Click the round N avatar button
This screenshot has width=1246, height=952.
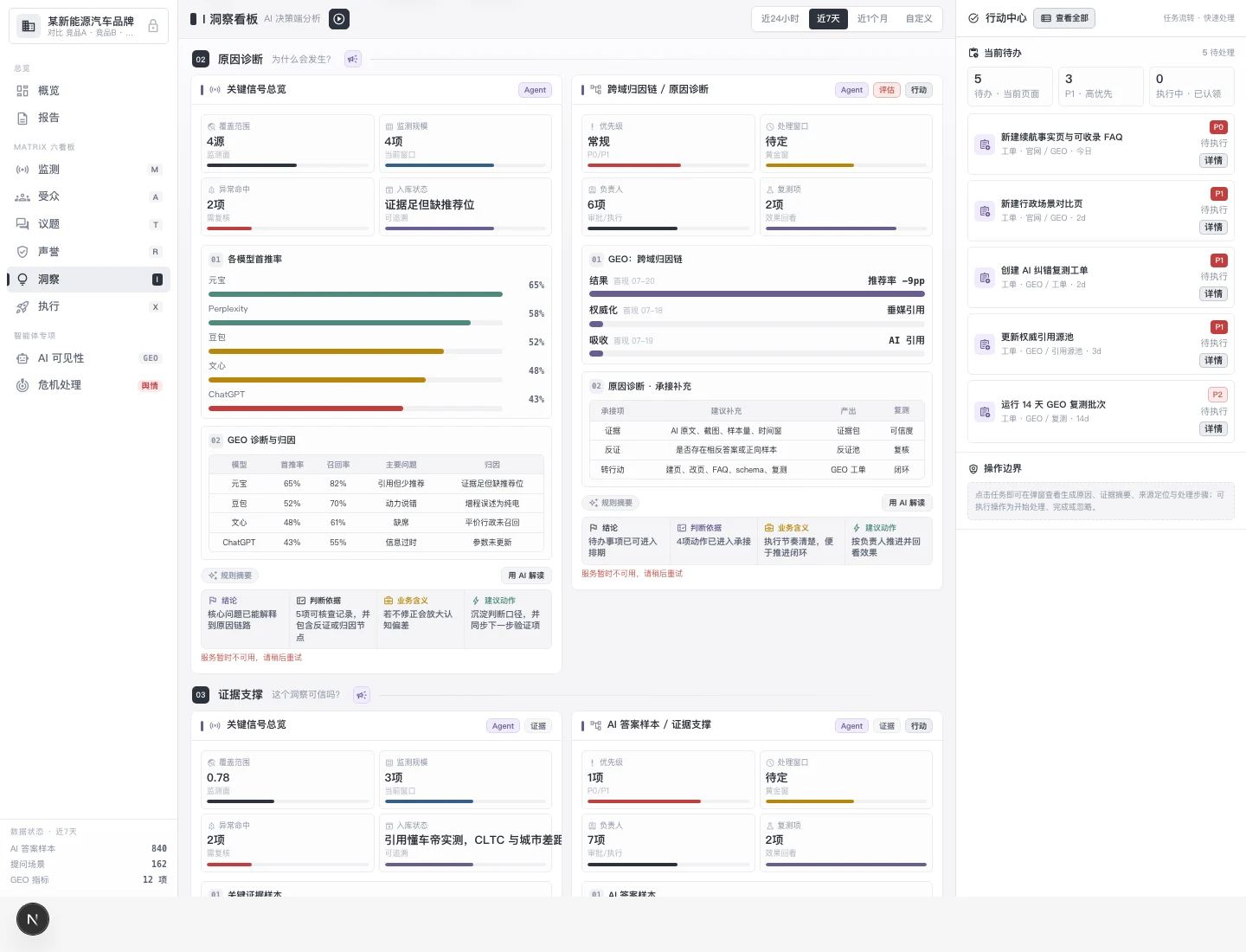coord(33,919)
